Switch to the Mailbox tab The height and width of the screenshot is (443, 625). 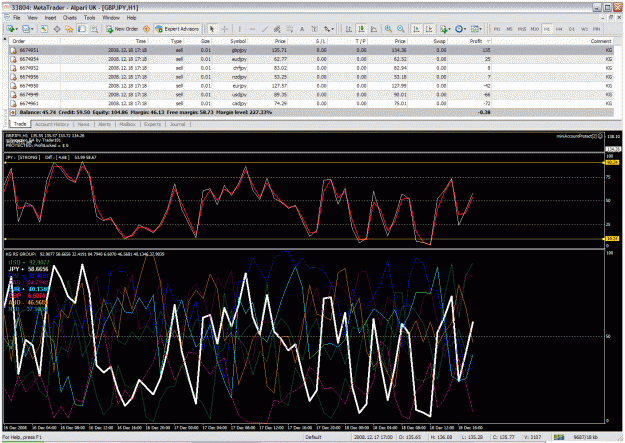128,124
